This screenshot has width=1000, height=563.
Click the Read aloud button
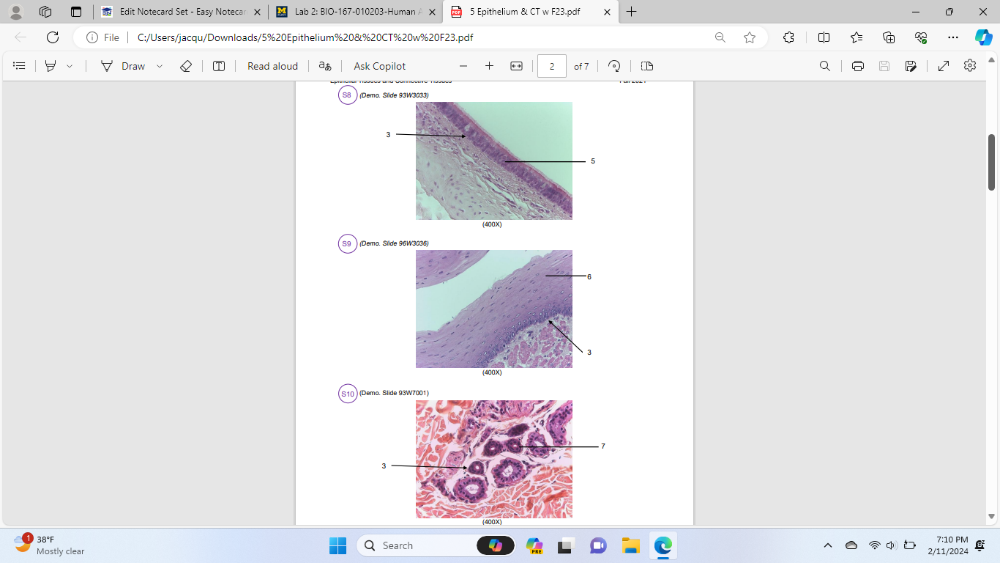pyautogui.click(x=272, y=66)
